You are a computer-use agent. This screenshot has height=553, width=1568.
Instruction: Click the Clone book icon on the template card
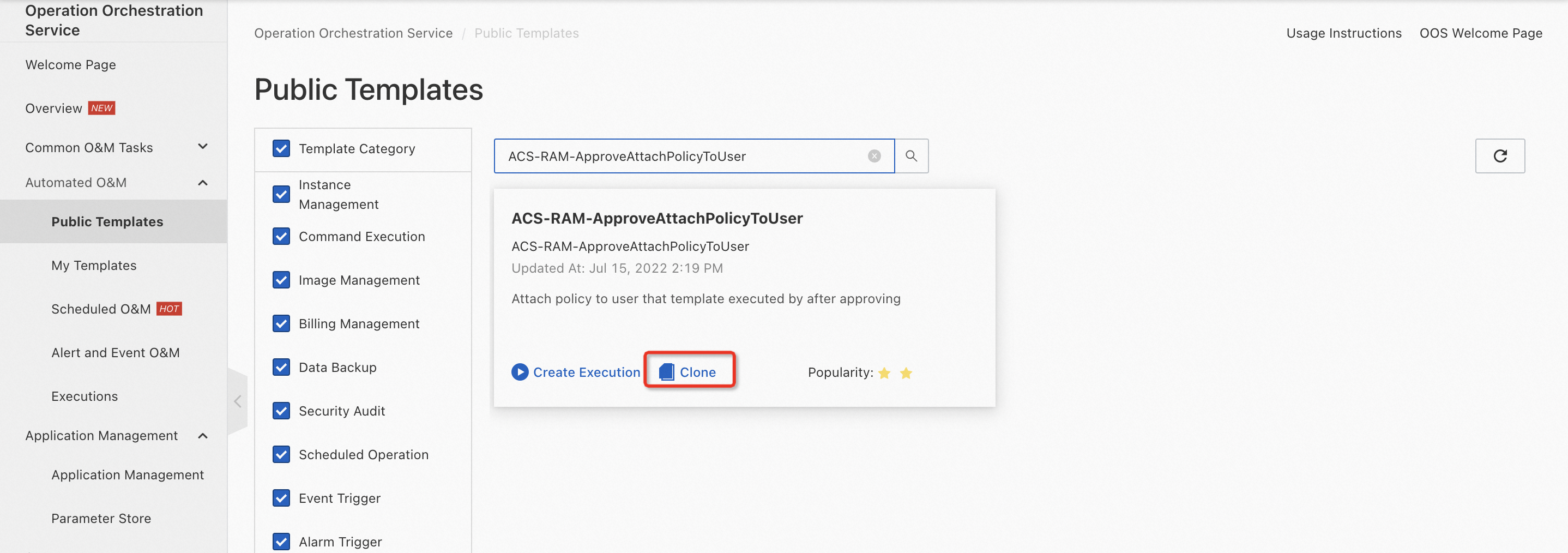667,371
